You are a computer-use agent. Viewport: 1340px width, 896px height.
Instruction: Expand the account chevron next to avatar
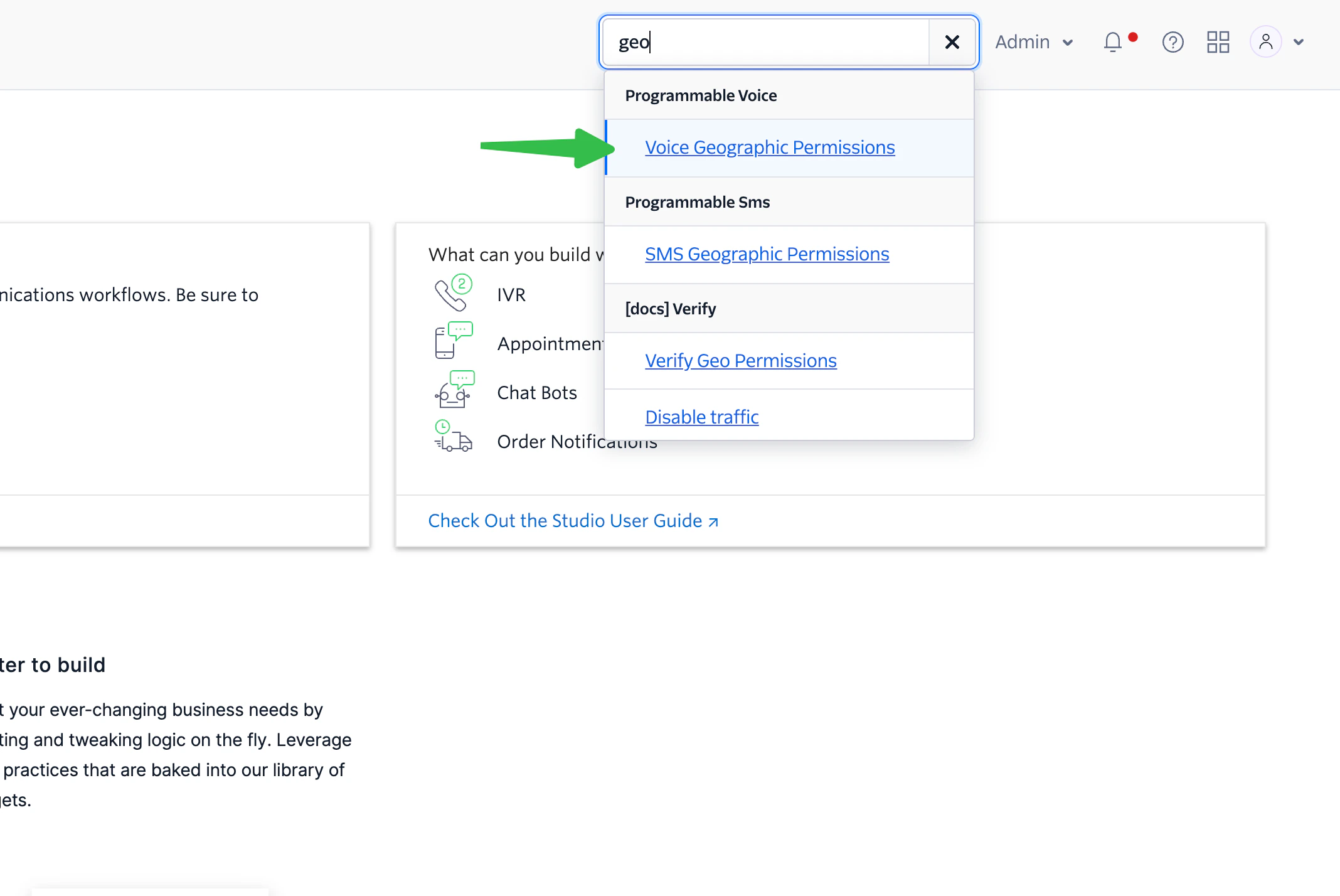[x=1299, y=42]
